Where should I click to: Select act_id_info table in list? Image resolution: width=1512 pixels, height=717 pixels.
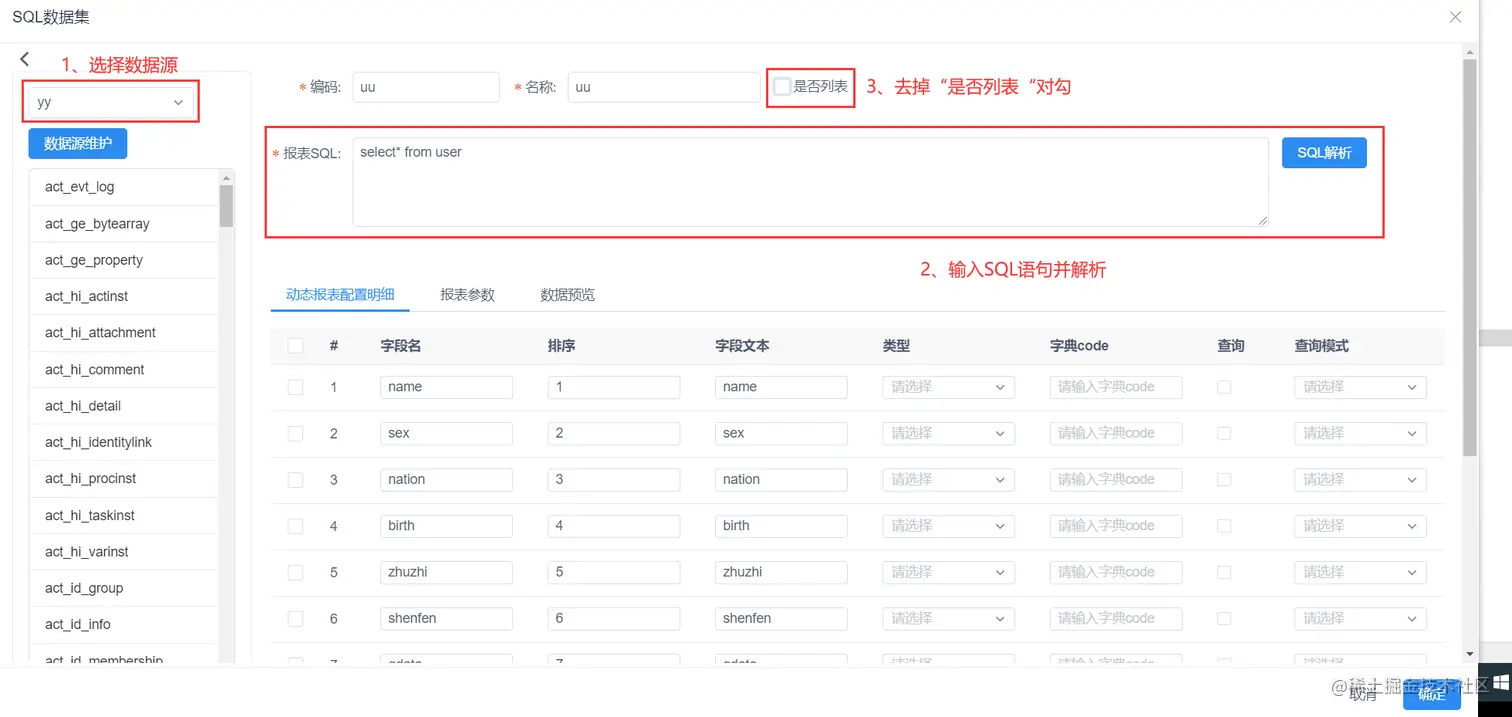124,624
